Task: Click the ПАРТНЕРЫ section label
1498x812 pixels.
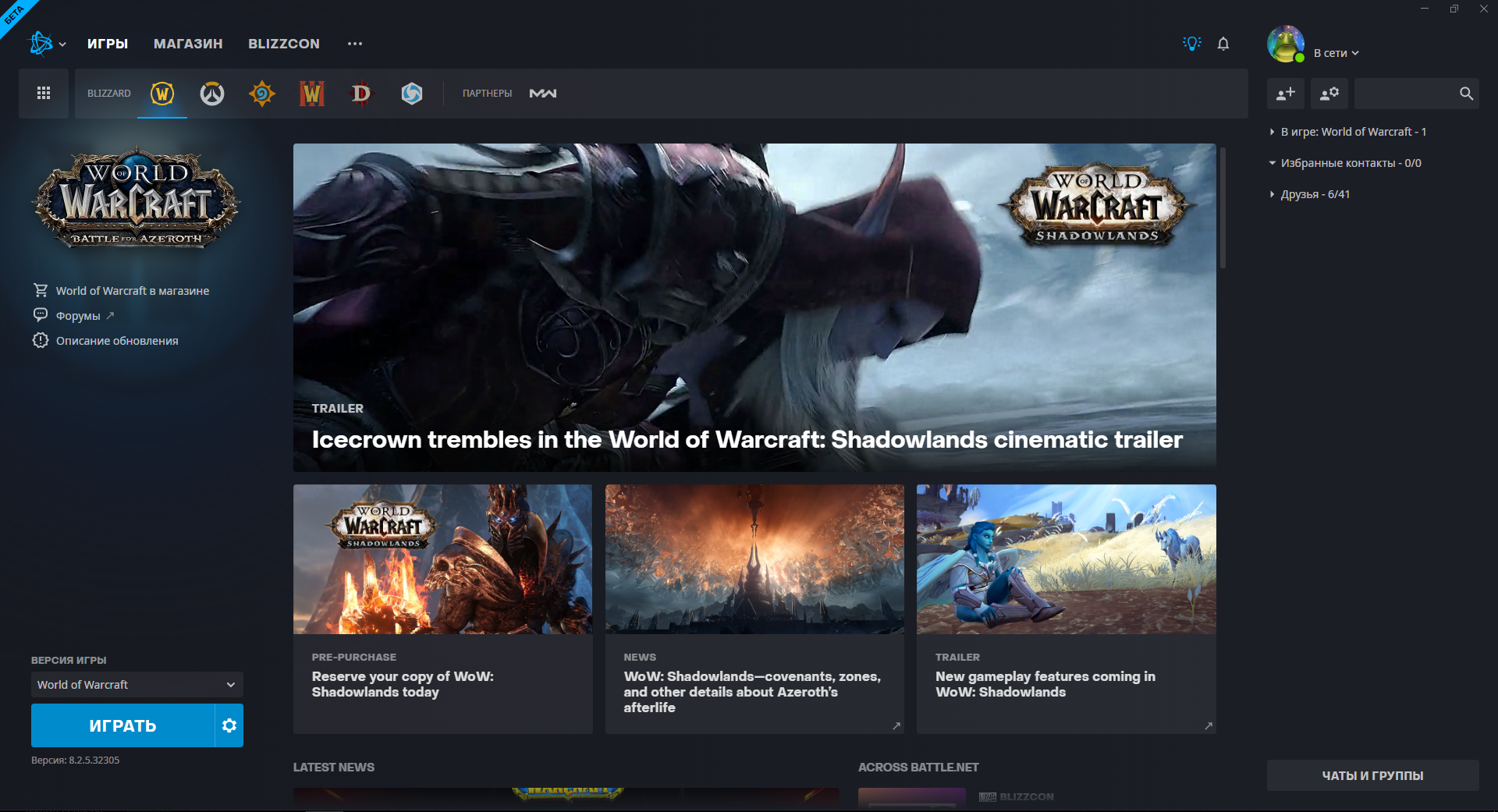Action: pyautogui.click(x=487, y=94)
